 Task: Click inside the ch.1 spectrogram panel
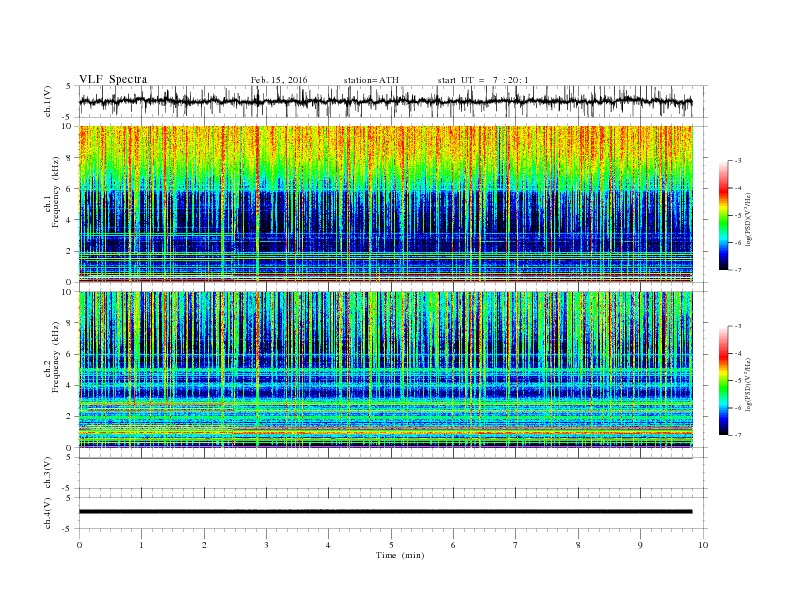click(386, 204)
